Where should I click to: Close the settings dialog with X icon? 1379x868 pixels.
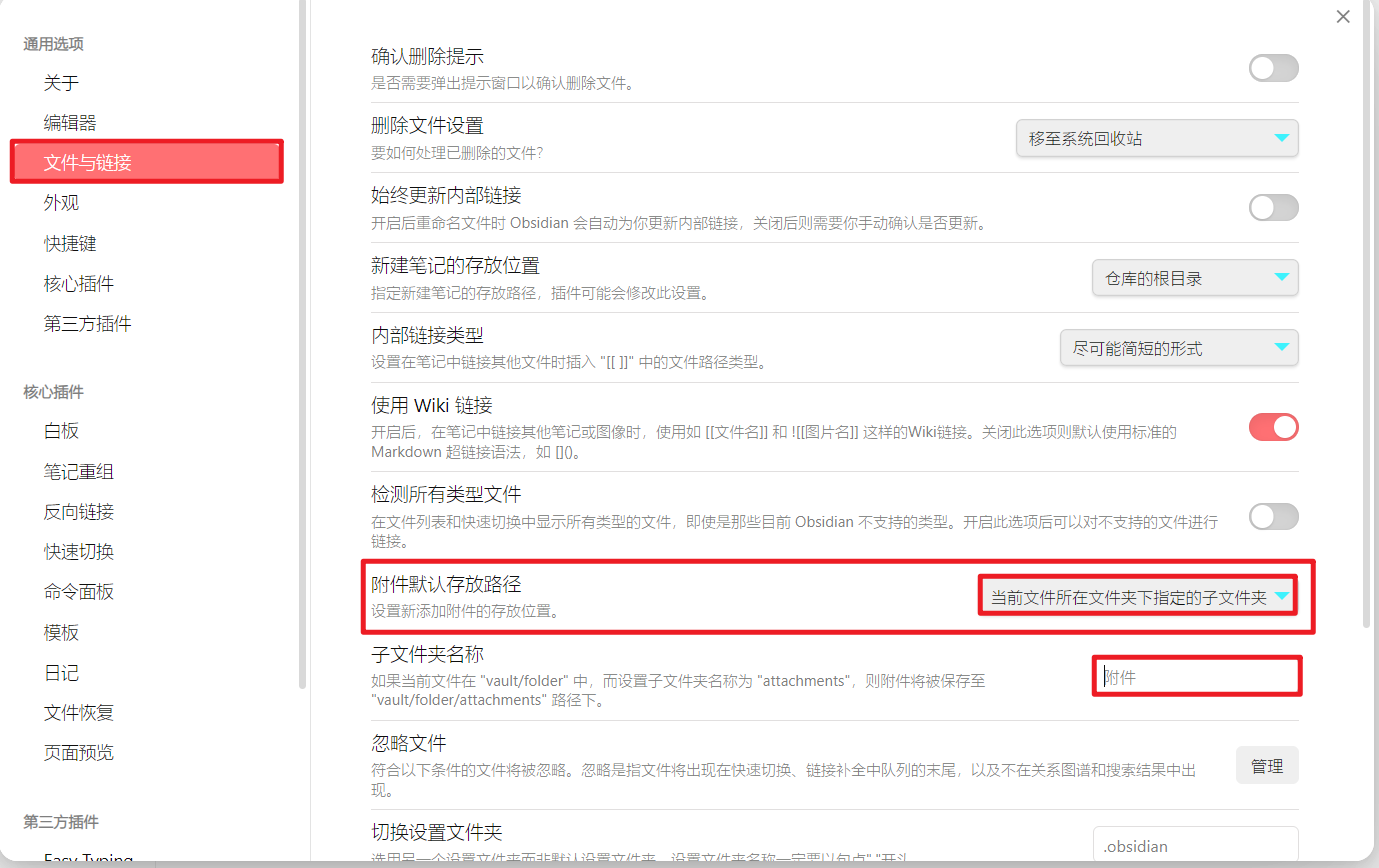pyautogui.click(x=1343, y=17)
